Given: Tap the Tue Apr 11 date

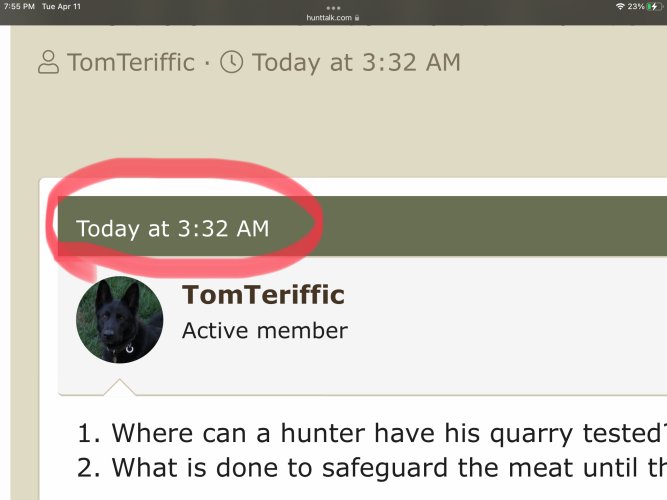Looking at the screenshot, I should click(x=61, y=6).
